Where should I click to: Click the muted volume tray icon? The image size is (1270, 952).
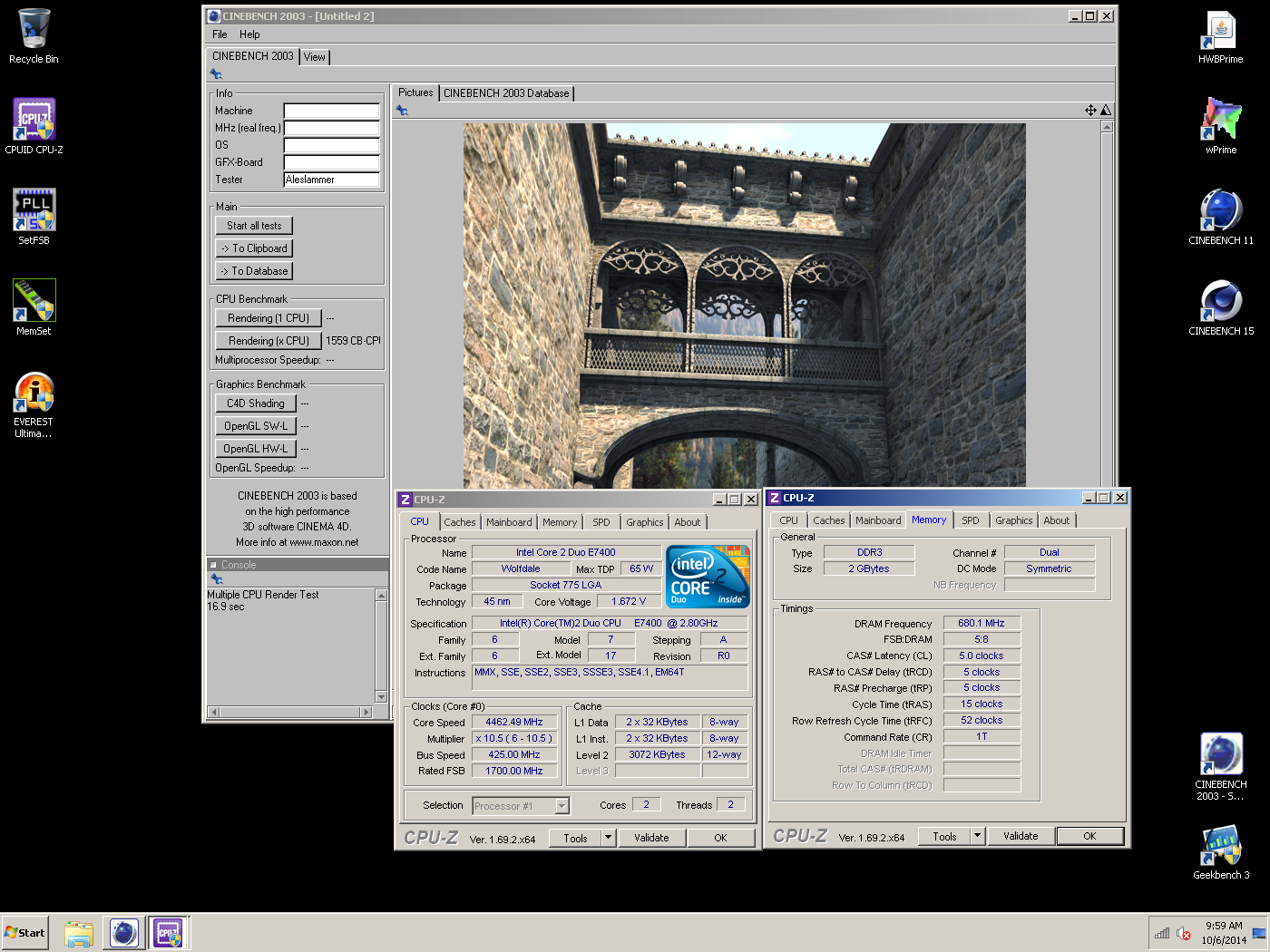[x=1184, y=933]
